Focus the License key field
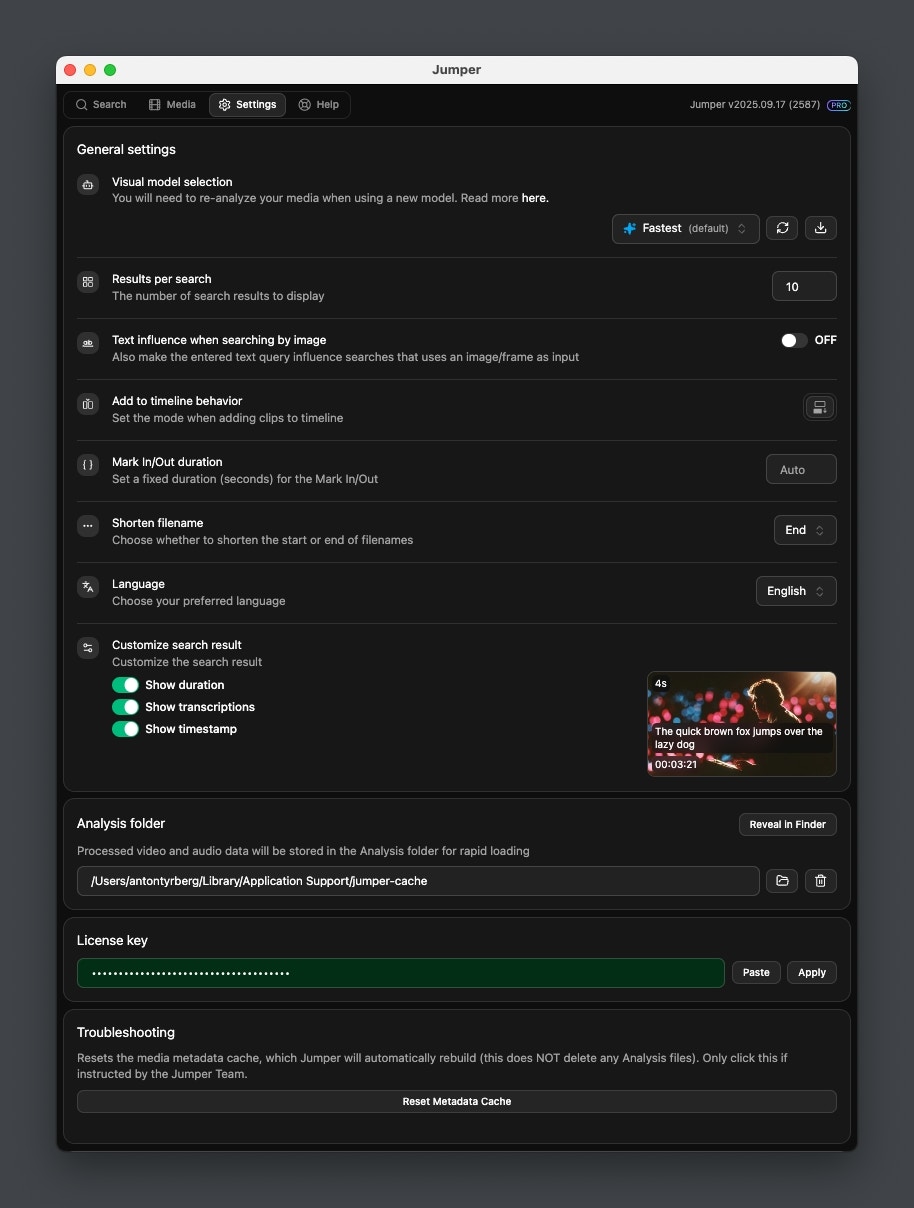This screenshot has height=1208, width=914. (401, 973)
